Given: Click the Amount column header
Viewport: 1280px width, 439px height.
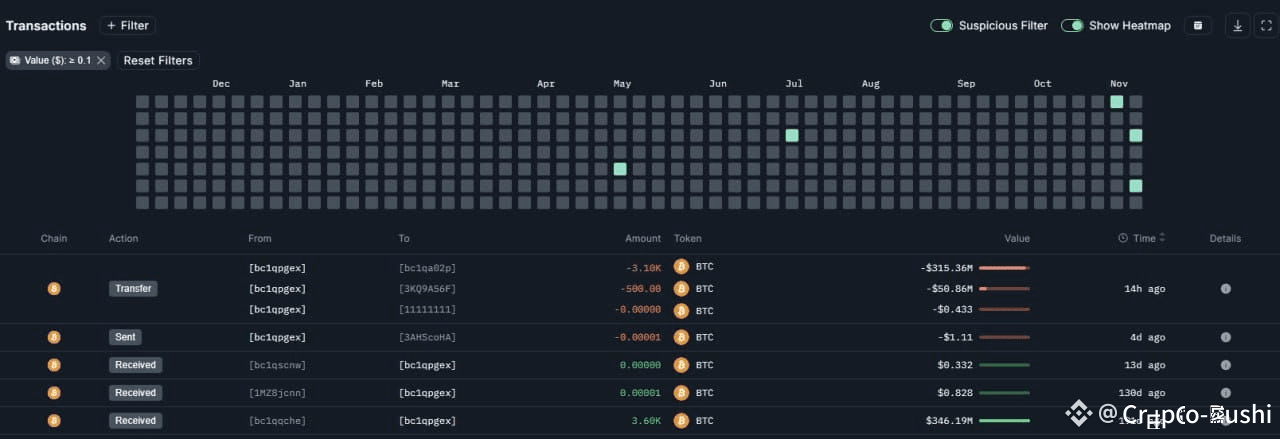Looking at the screenshot, I should pos(643,238).
